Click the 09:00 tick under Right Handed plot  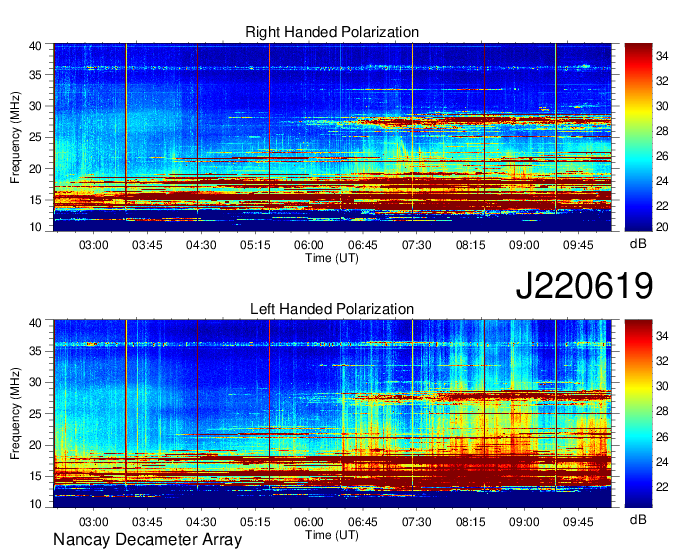(x=524, y=245)
